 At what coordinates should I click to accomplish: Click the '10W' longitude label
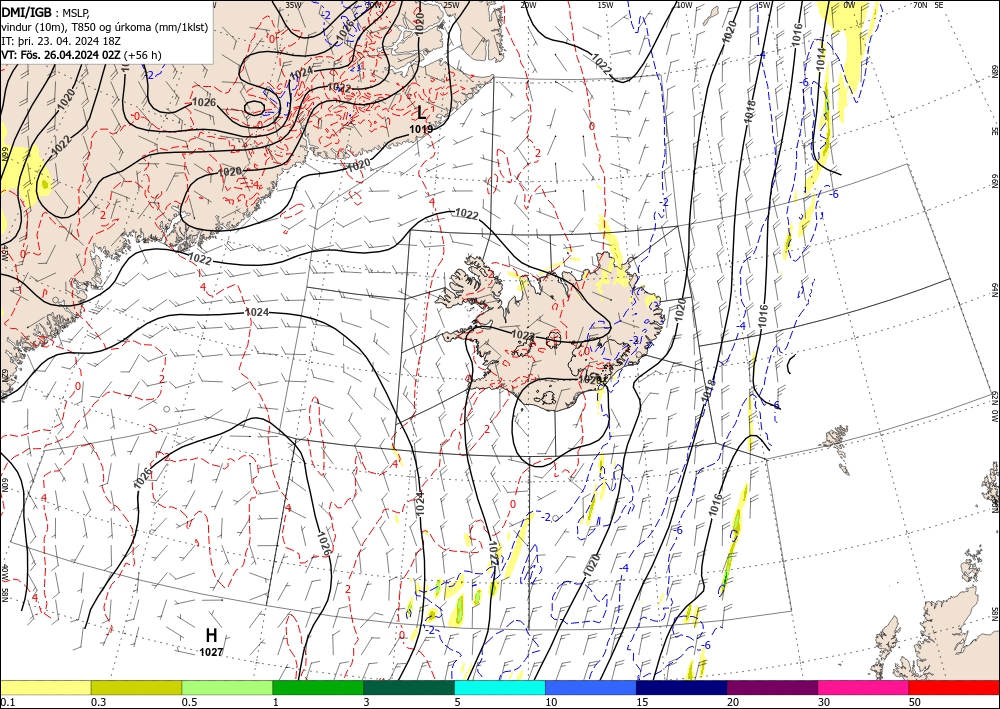pyautogui.click(x=684, y=5)
